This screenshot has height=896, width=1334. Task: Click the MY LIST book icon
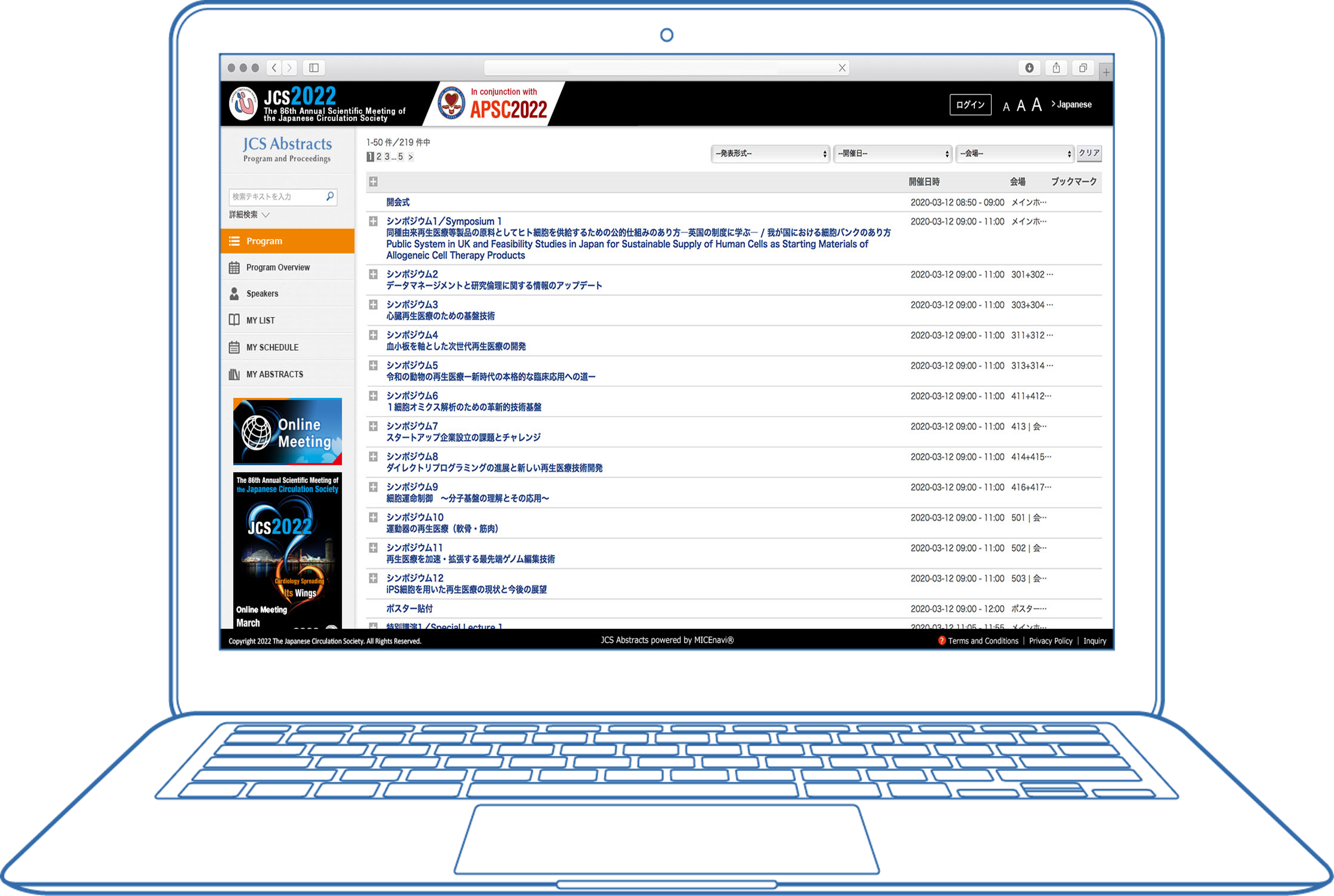coord(235,320)
